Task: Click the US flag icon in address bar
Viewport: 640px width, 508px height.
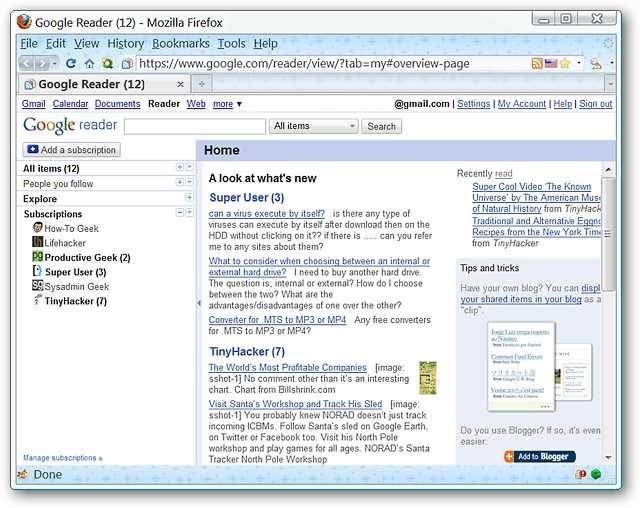Action: (551, 63)
